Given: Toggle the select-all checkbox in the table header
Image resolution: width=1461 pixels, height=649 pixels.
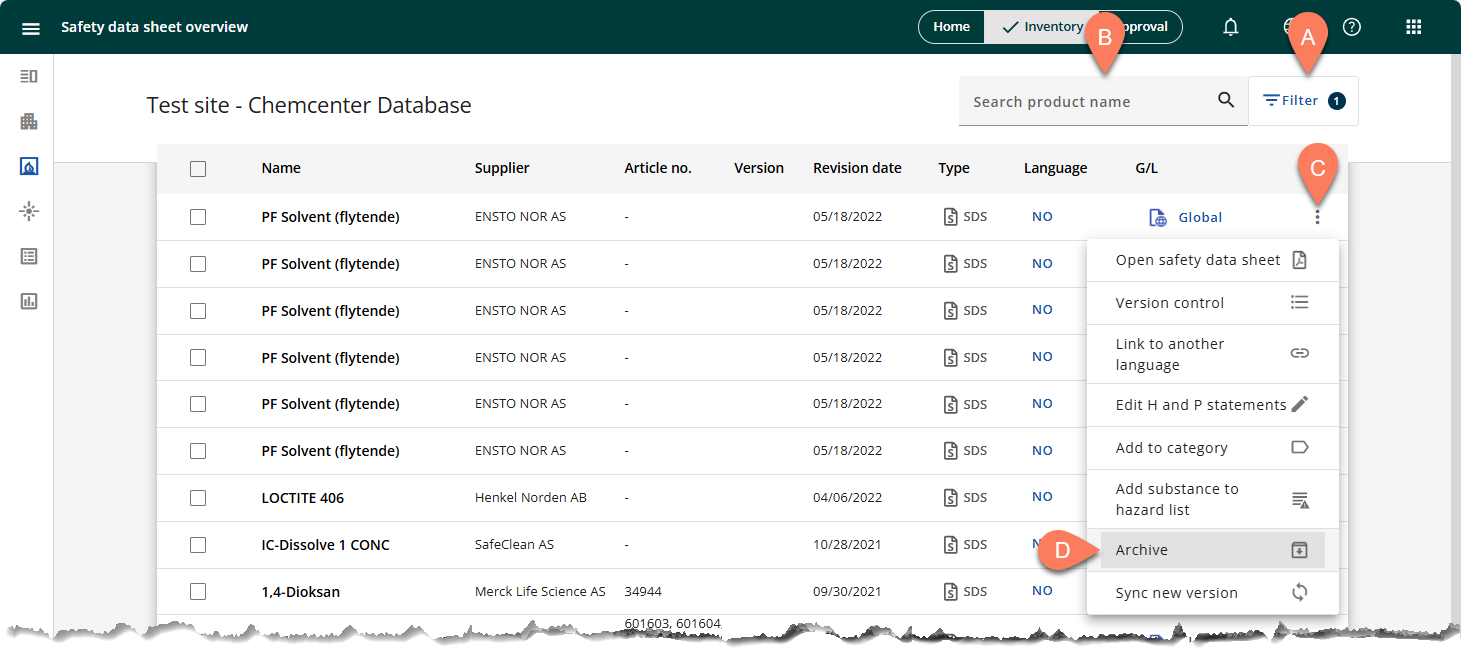Looking at the screenshot, I should click(x=198, y=169).
